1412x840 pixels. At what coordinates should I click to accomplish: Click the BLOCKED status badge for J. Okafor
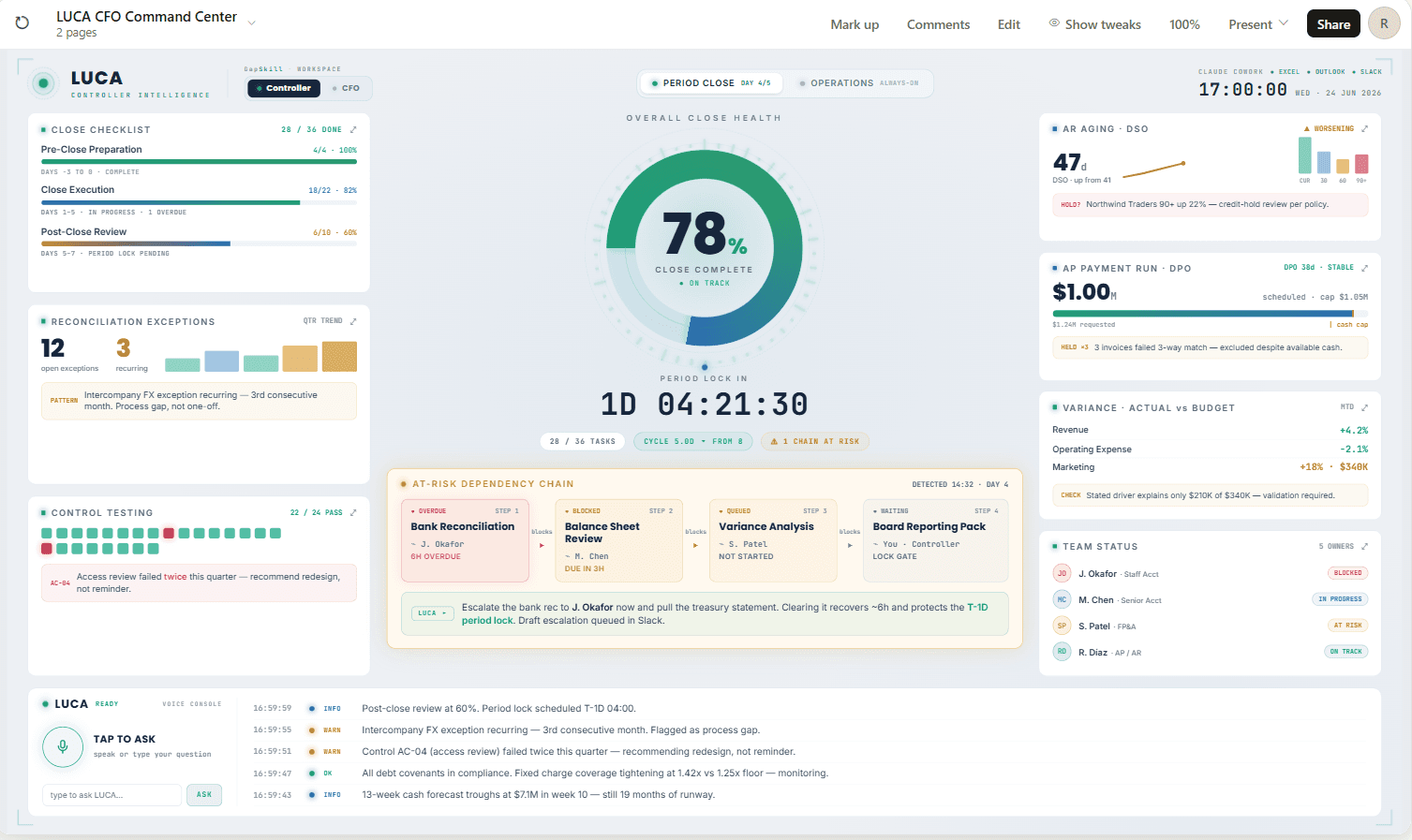click(x=1347, y=573)
